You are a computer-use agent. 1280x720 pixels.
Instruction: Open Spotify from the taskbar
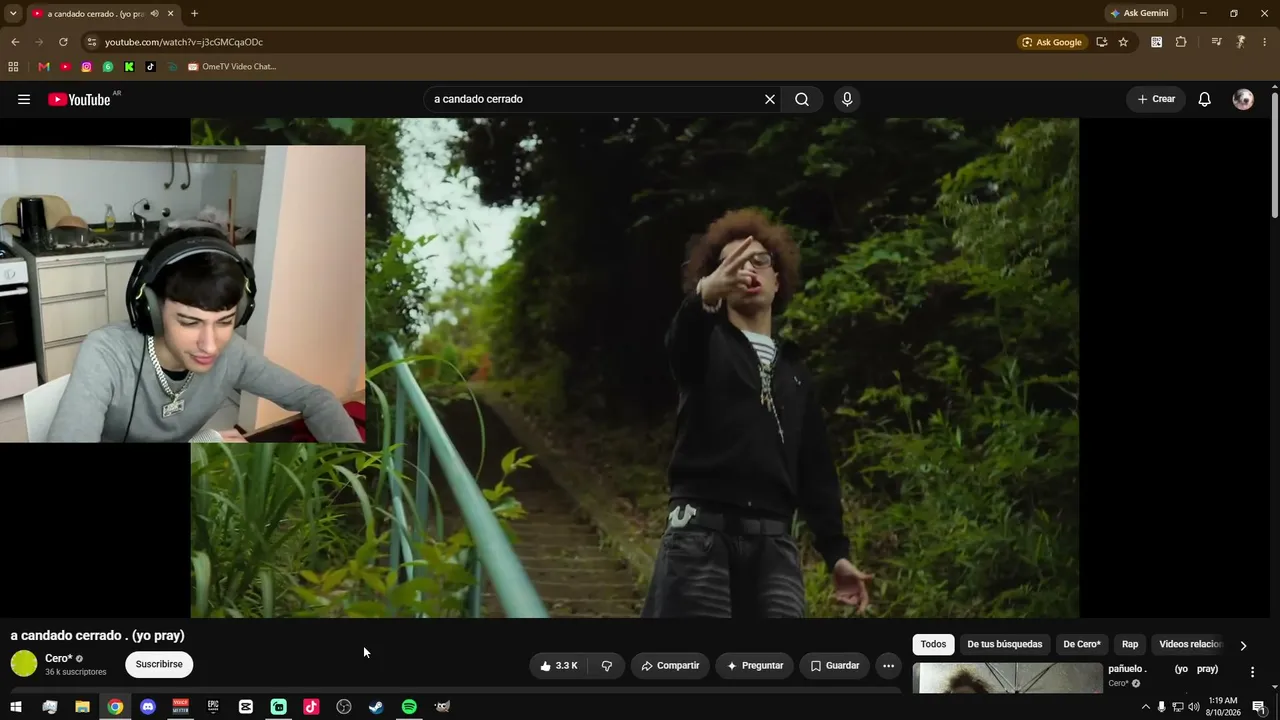pos(409,707)
